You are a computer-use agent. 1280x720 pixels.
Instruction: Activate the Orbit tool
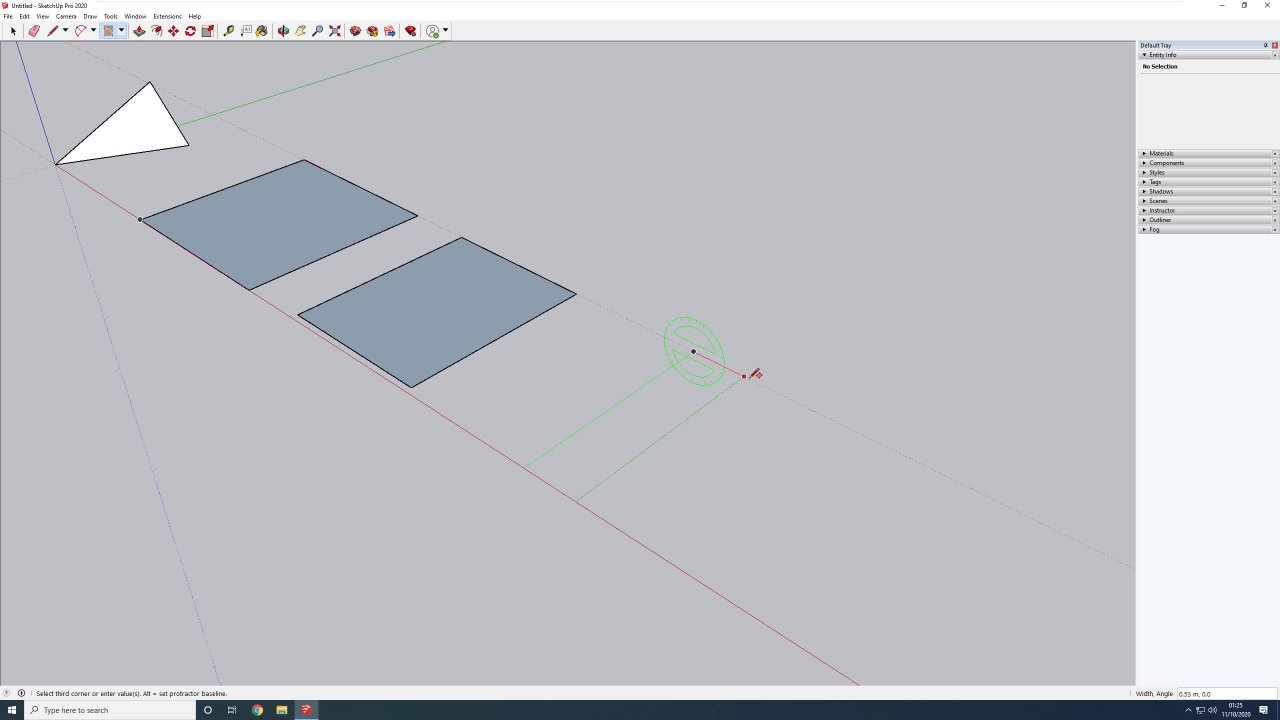[284, 31]
